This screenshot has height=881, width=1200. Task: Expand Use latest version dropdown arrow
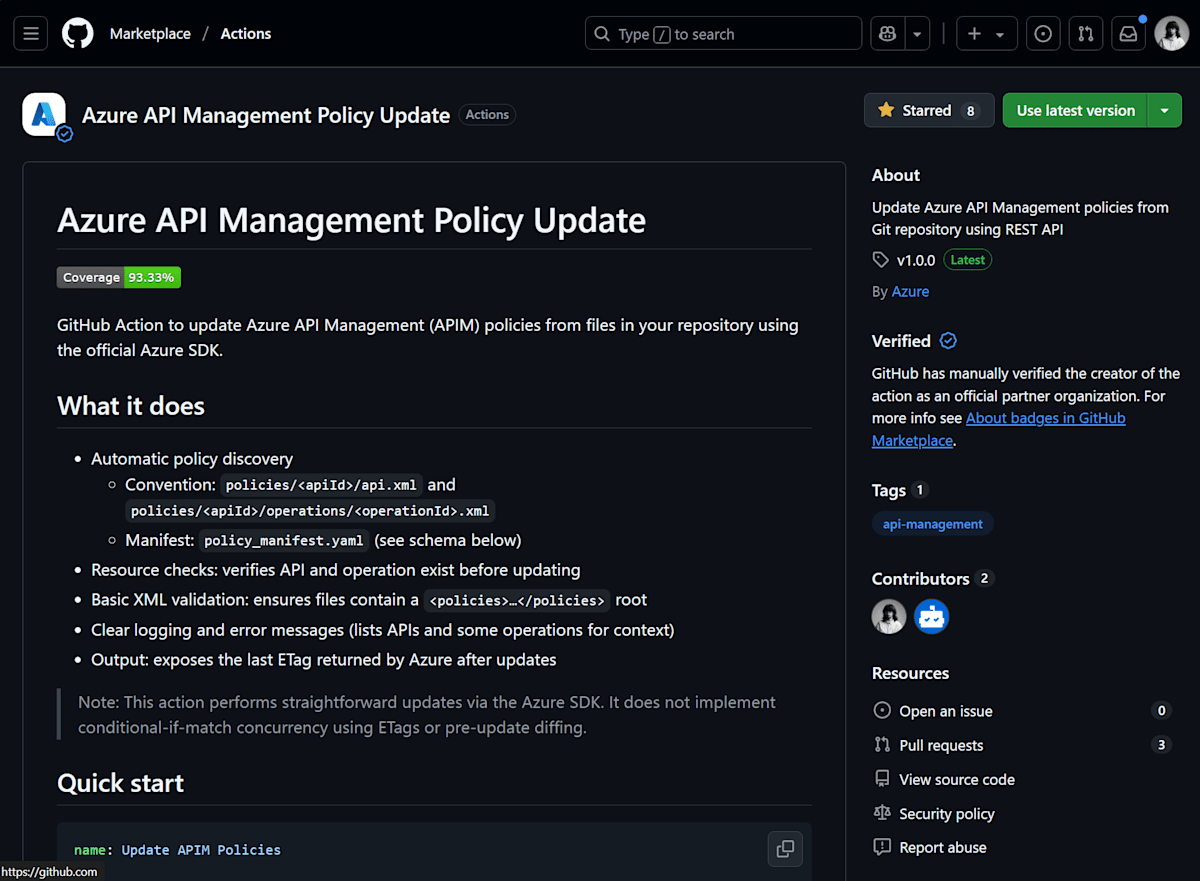point(1165,110)
